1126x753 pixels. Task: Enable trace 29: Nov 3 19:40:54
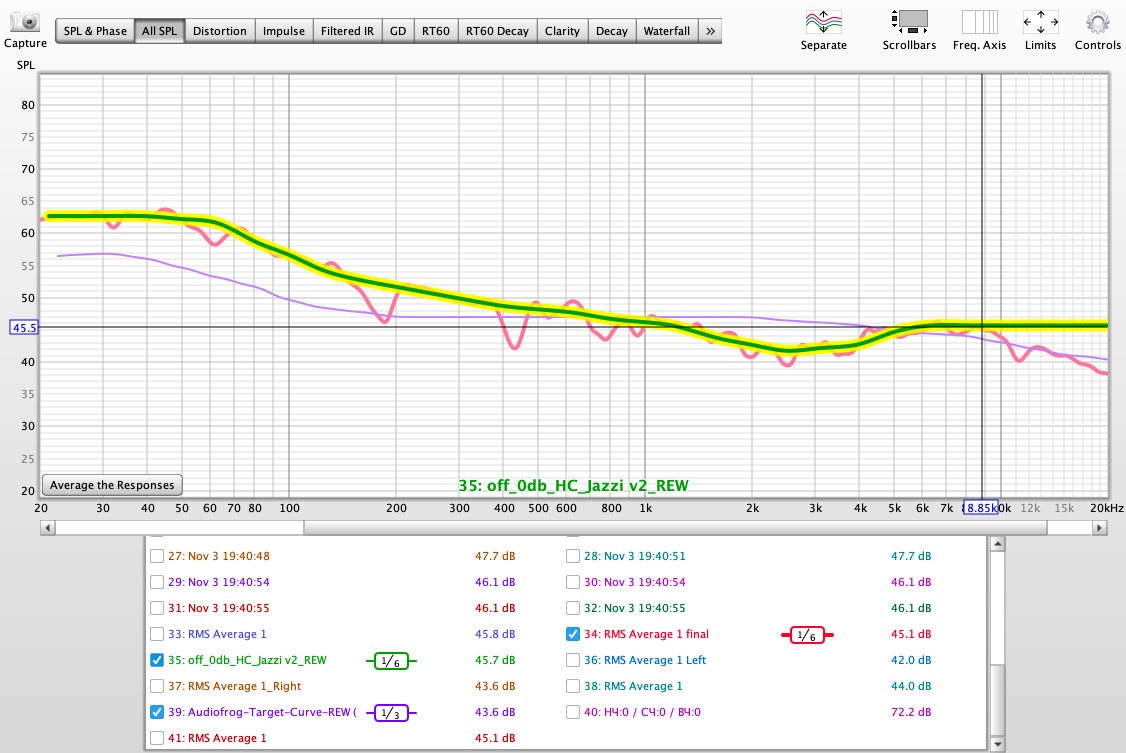[x=157, y=582]
